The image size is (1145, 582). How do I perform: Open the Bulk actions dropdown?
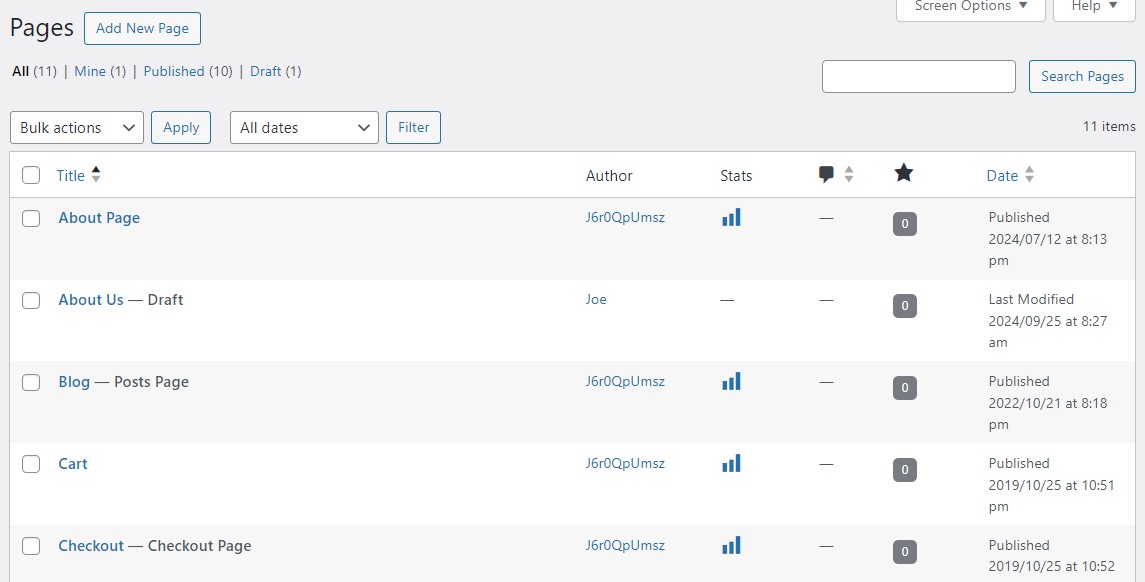tap(77, 128)
